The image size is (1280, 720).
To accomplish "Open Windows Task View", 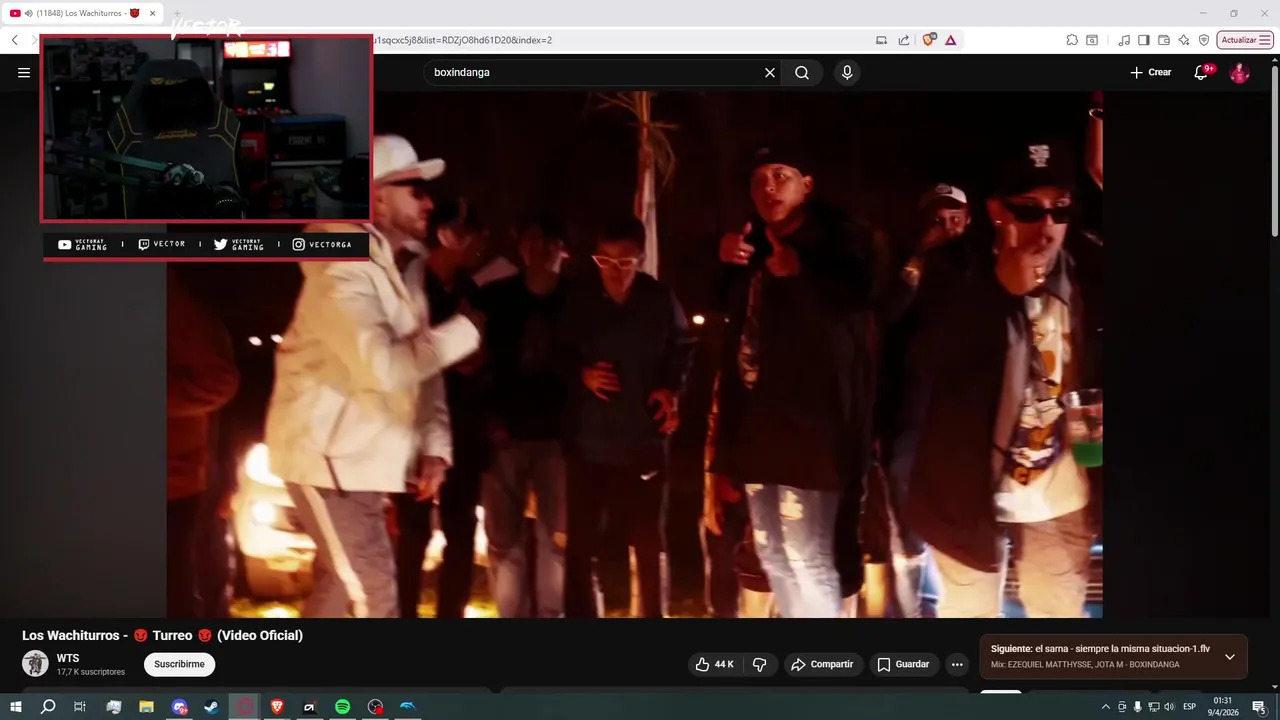I will pyautogui.click(x=80, y=707).
